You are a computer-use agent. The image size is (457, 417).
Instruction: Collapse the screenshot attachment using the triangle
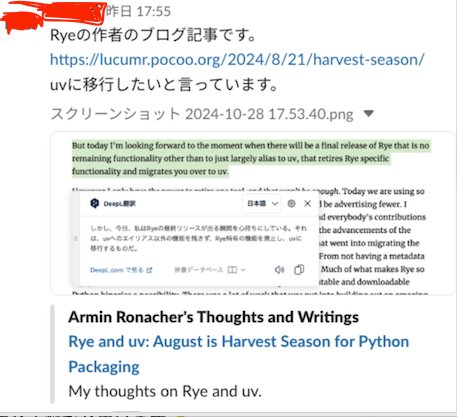369,113
